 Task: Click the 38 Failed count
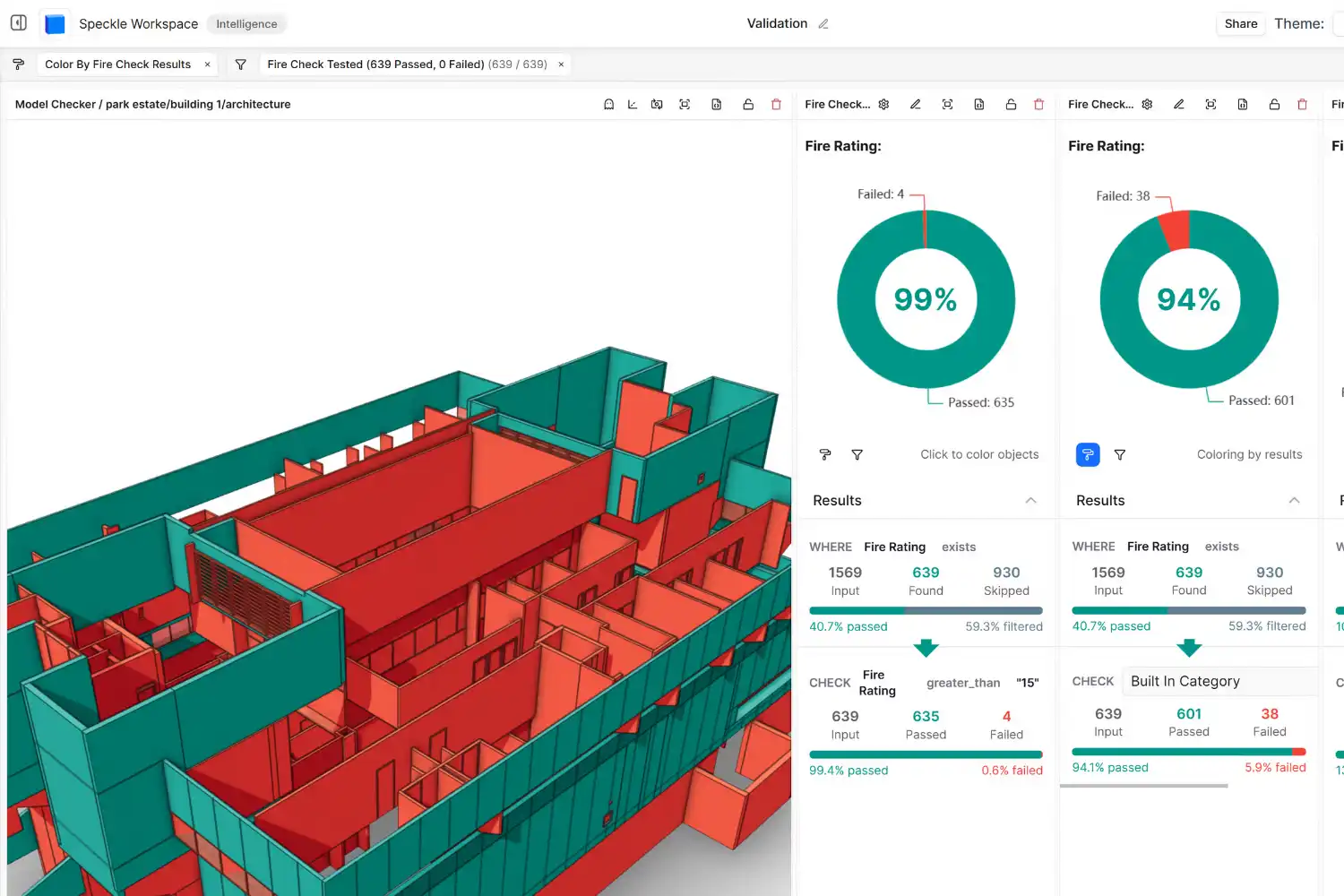coord(1270,714)
